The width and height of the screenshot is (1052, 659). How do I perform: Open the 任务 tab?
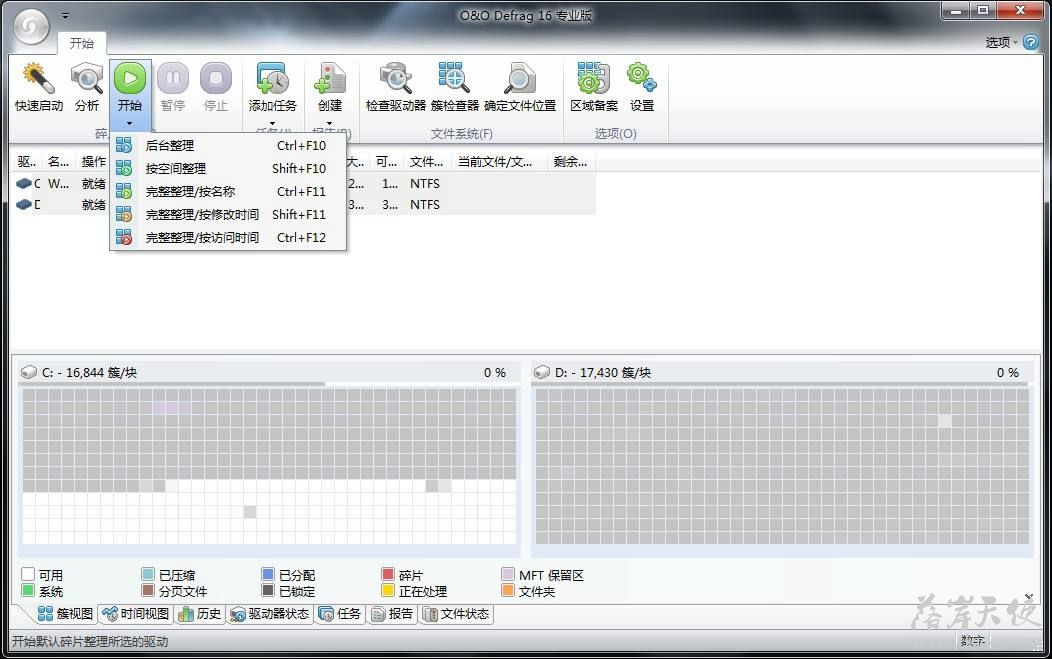pos(340,613)
